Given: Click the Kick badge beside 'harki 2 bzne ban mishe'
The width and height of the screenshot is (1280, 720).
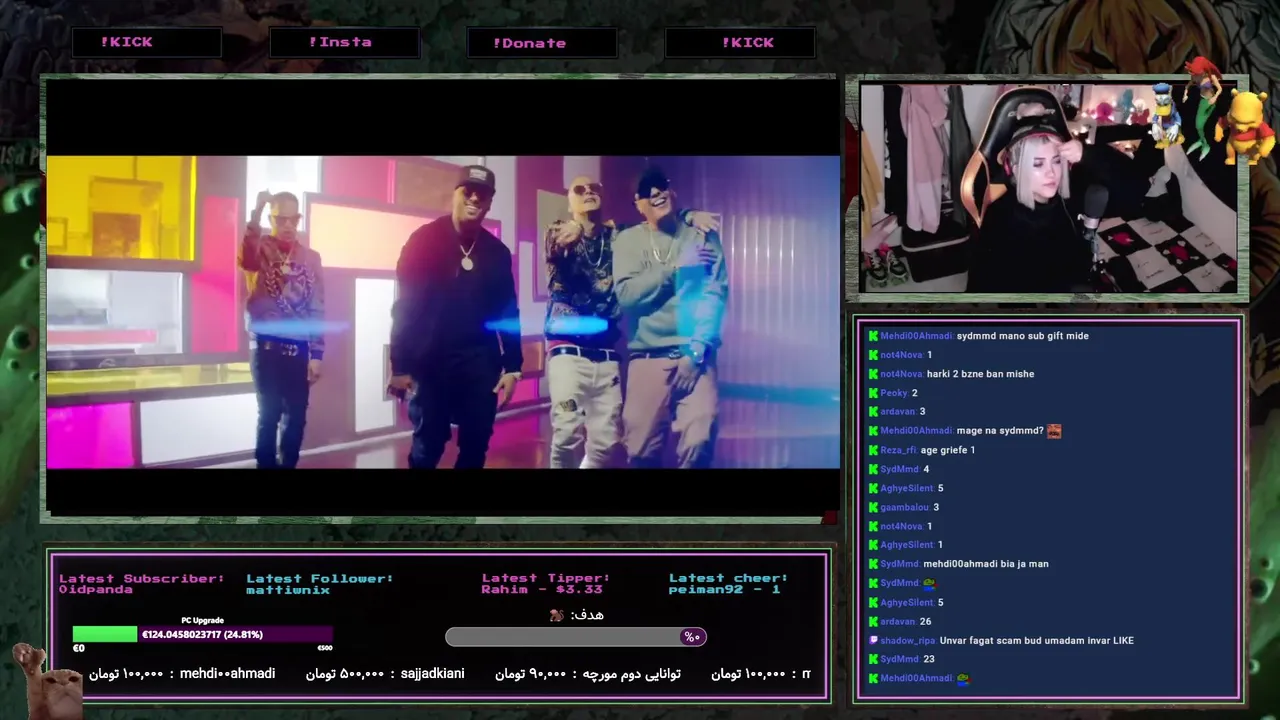Looking at the screenshot, I should tap(873, 374).
